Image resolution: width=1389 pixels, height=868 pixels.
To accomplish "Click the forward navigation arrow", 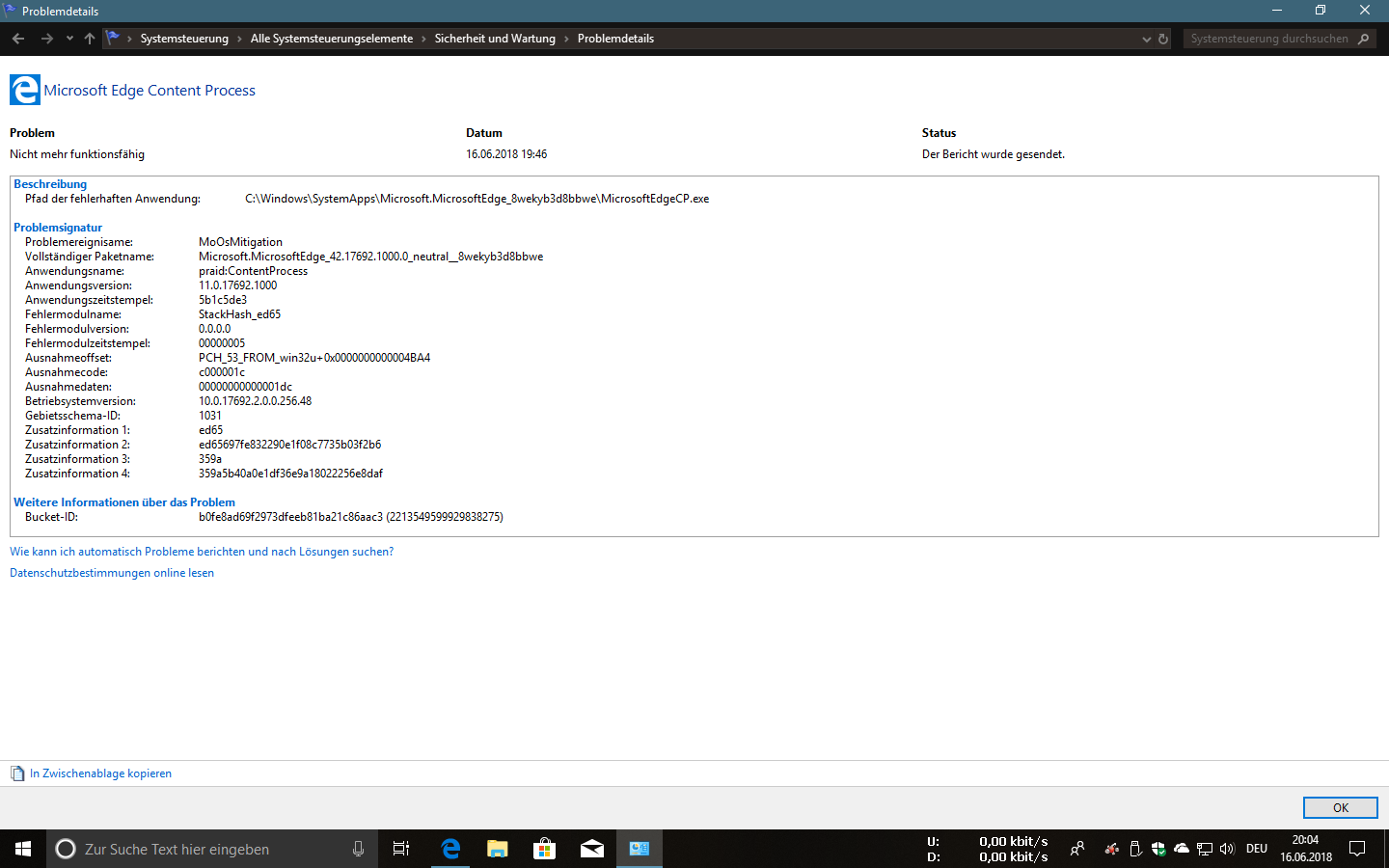I will 46,39.
